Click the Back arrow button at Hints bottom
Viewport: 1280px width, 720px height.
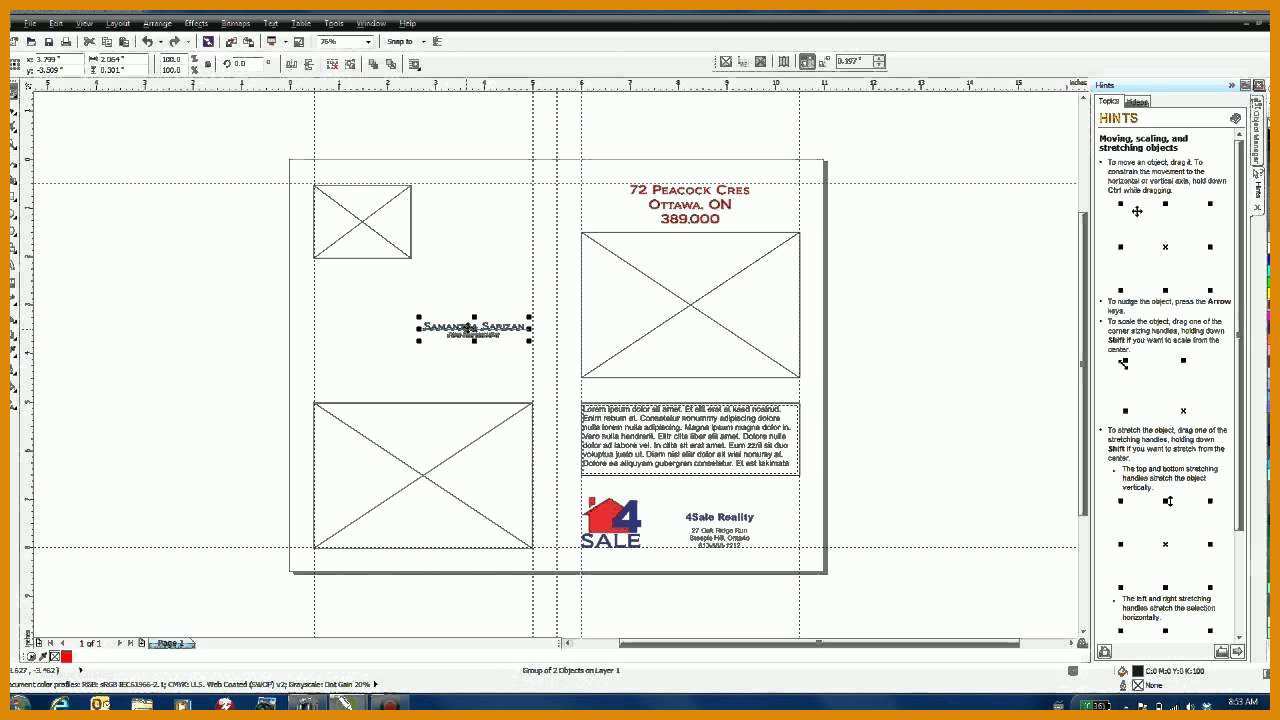pos(1221,651)
